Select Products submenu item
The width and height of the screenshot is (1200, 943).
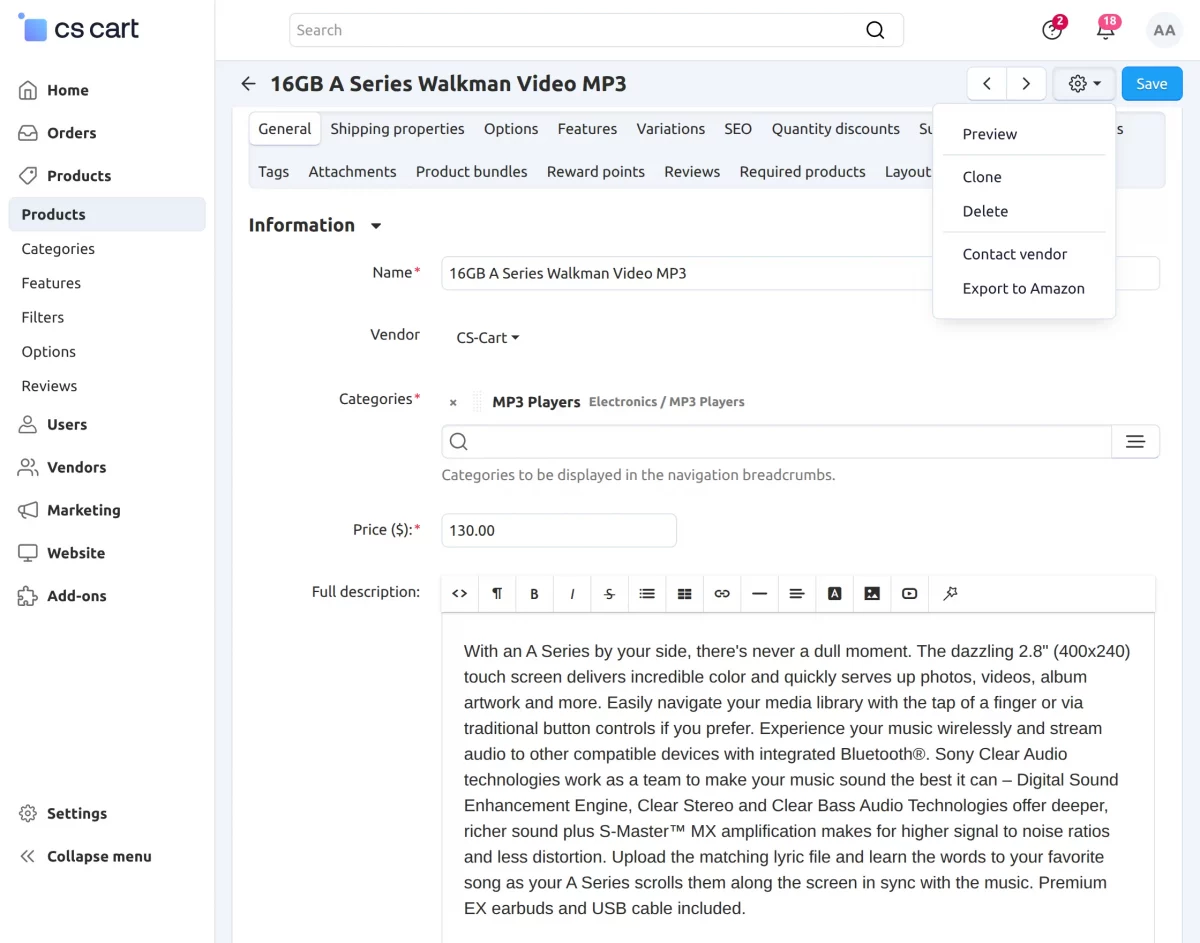pyautogui.click(x=107, y=214)
